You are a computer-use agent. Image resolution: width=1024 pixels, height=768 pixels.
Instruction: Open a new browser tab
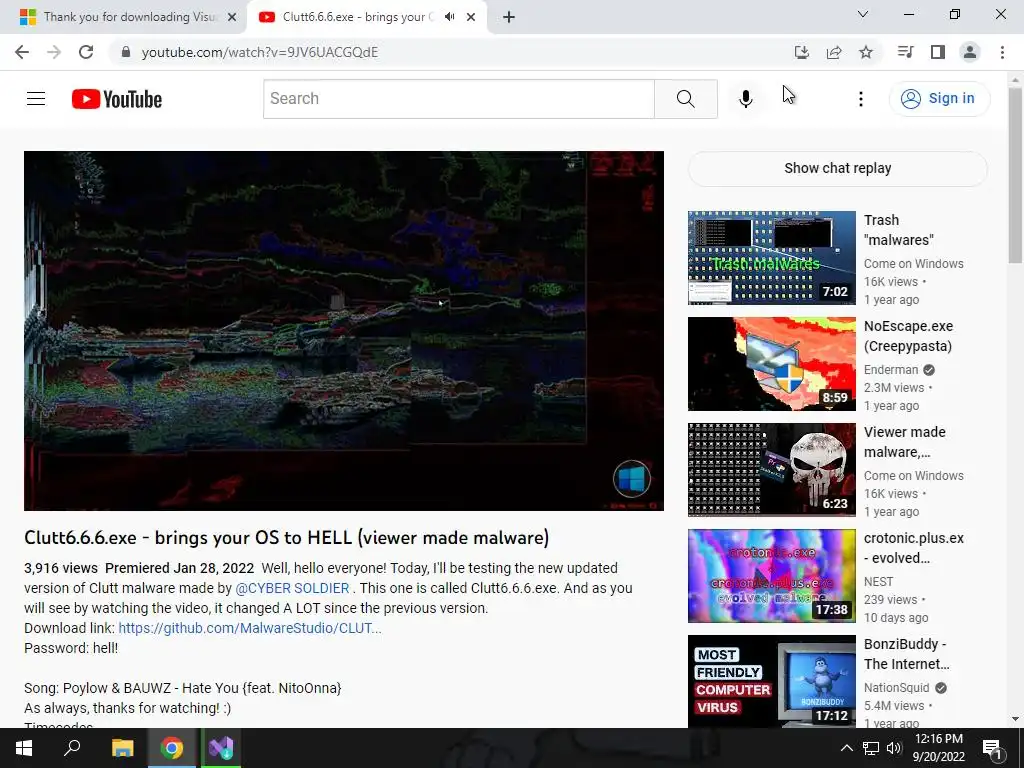pos(509,17)
